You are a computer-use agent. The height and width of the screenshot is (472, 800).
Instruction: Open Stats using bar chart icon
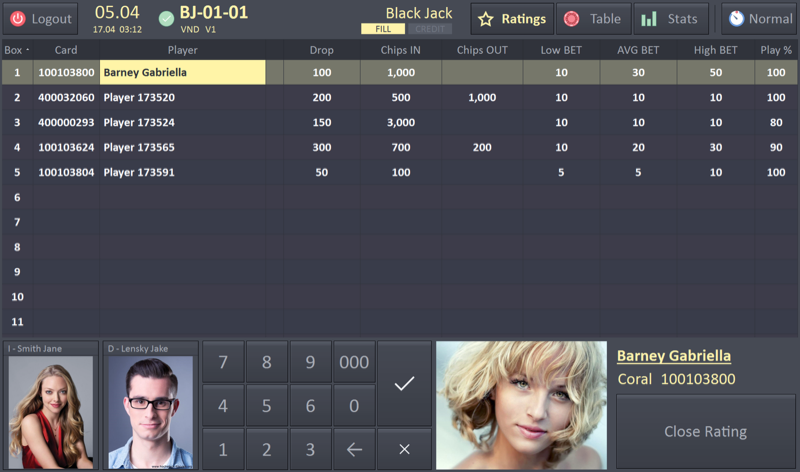[649, 19]
